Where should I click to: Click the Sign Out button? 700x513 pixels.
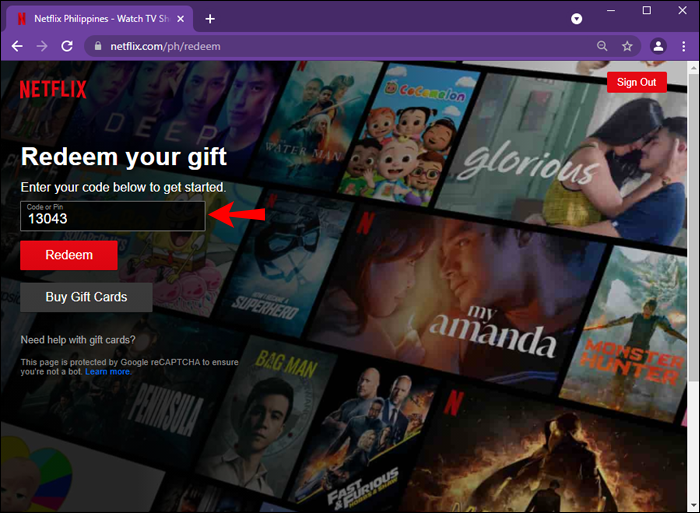[636, 82]
